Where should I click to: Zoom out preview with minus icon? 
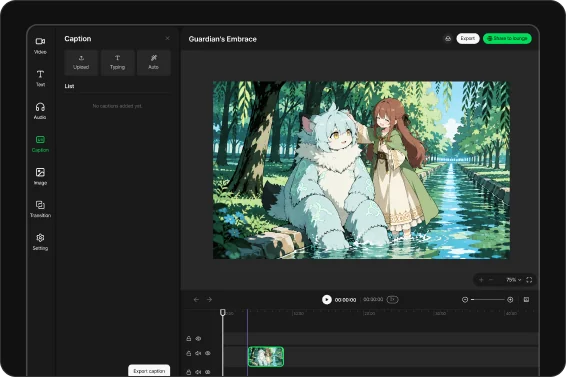[x=491, y=280]
